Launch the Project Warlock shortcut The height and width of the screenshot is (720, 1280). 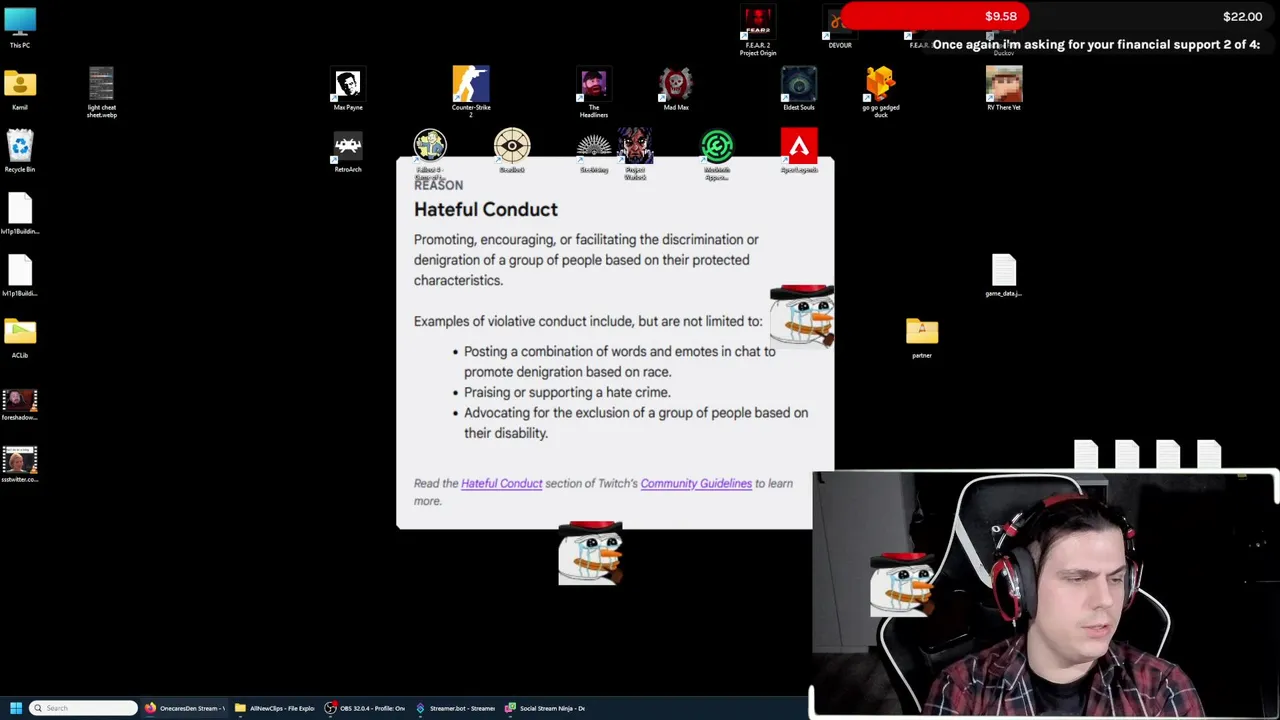pyautogui.click(x=635, y=153)
